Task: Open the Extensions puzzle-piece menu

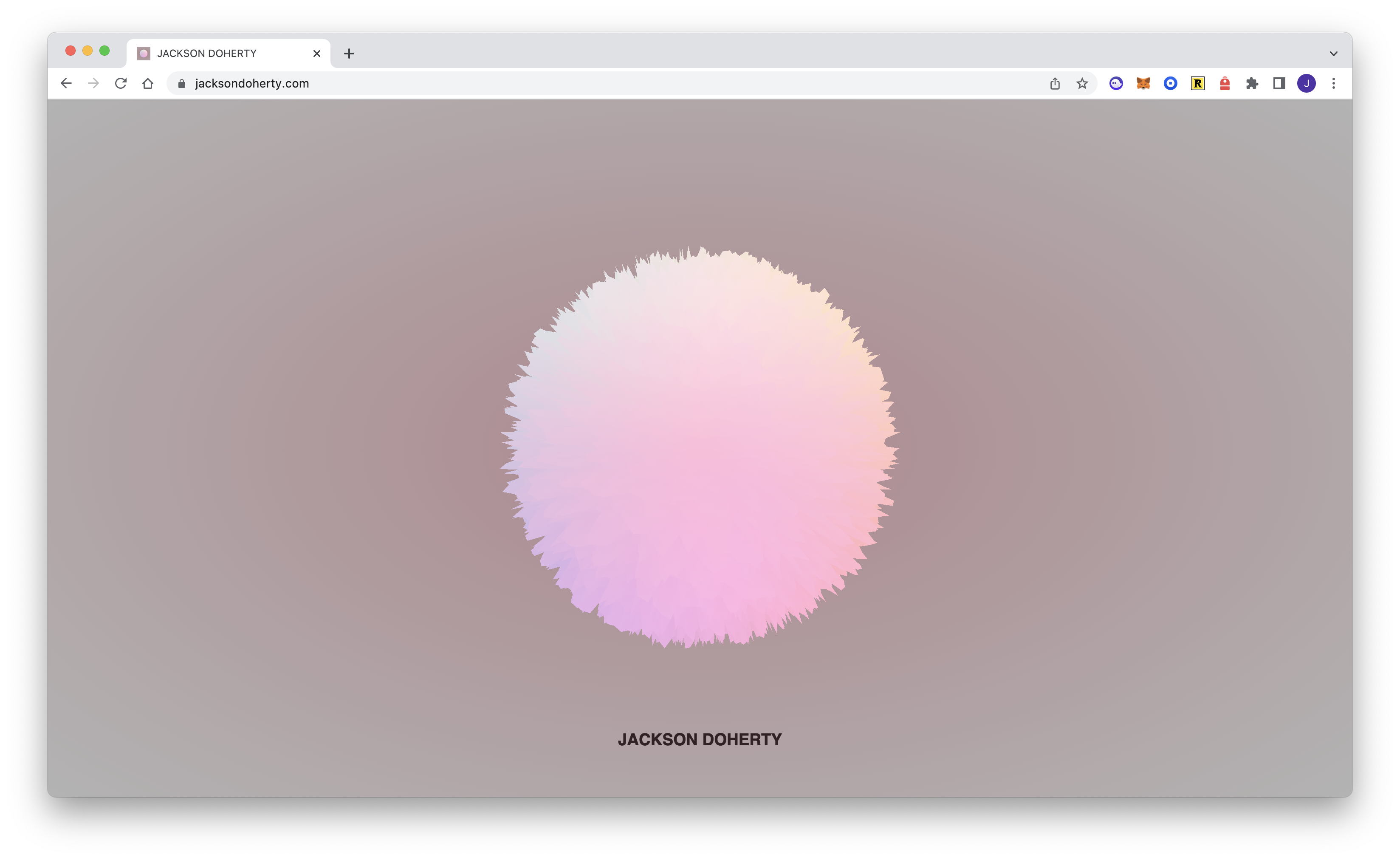Action: click(x=1252, y=84)
